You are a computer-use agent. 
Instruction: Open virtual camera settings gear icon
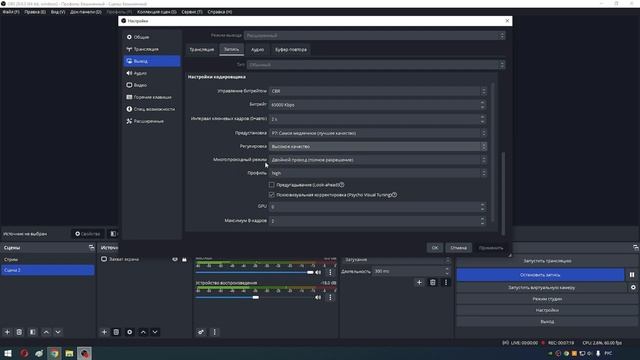pyautogui.click(x=633, y=287)
